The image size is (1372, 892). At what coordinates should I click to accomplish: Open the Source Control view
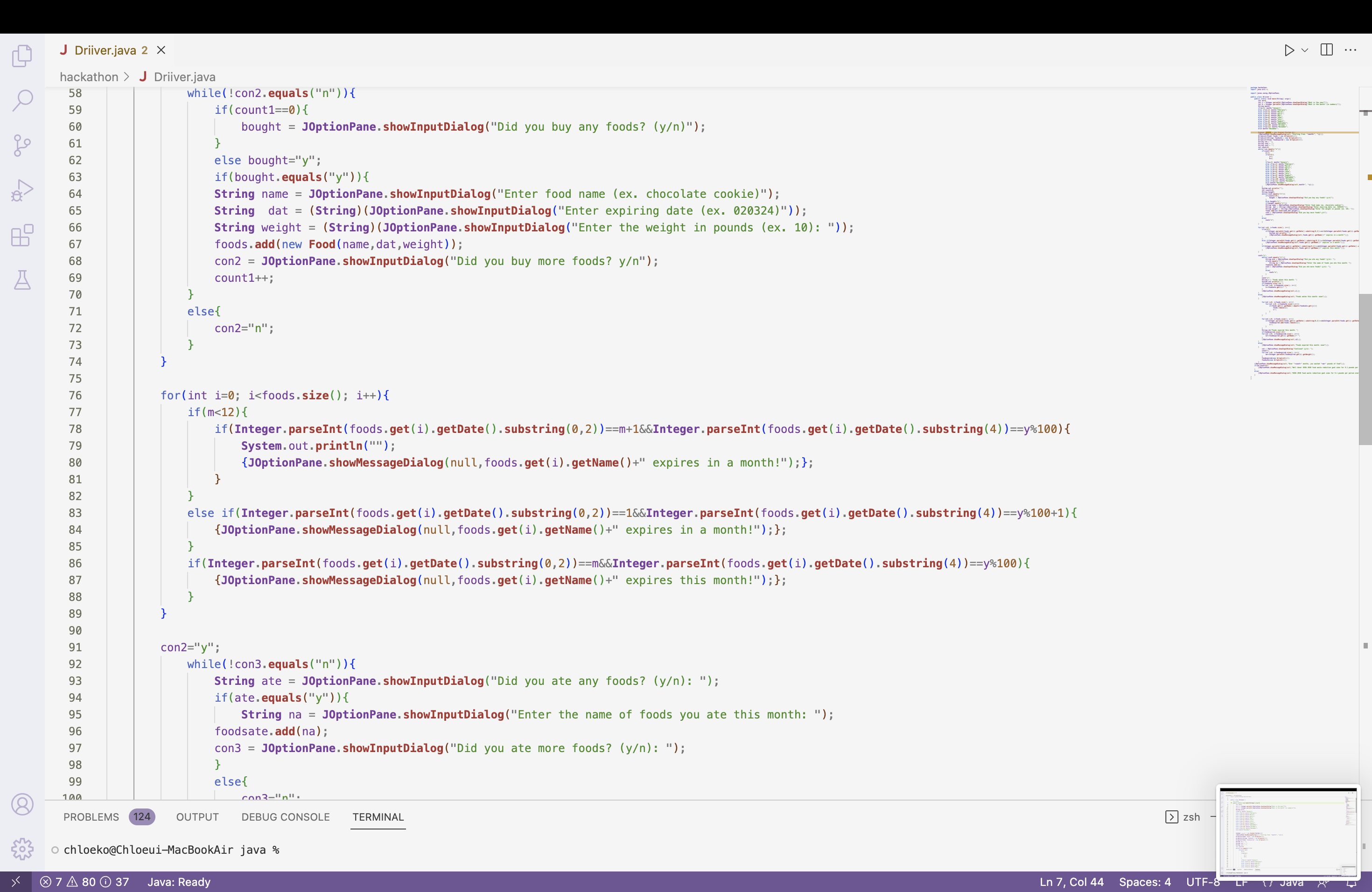(22, 145)
